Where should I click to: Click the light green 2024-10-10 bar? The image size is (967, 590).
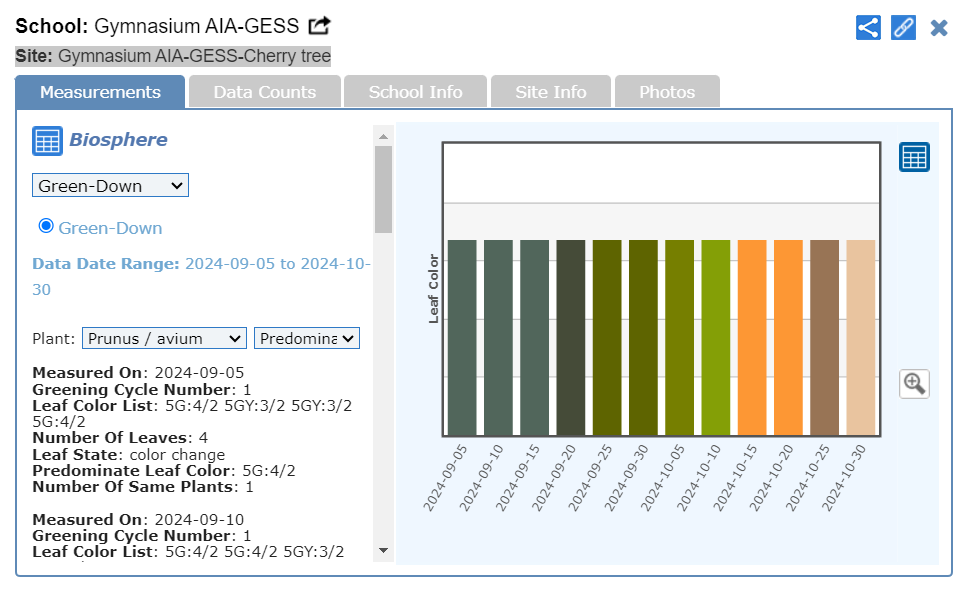(x=716, y=337)
